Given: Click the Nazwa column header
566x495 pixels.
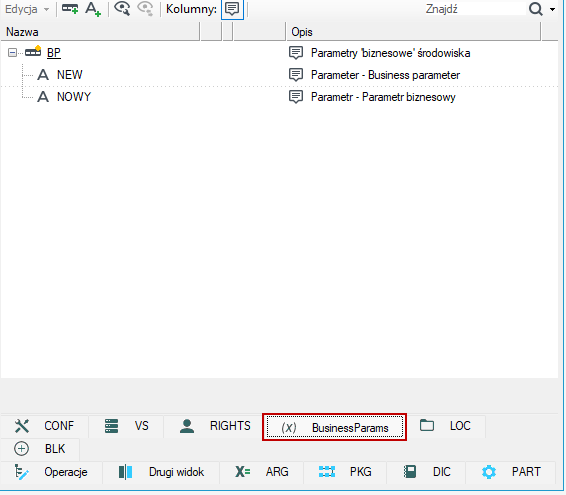Looking at the screenshot, I should 100,32.
